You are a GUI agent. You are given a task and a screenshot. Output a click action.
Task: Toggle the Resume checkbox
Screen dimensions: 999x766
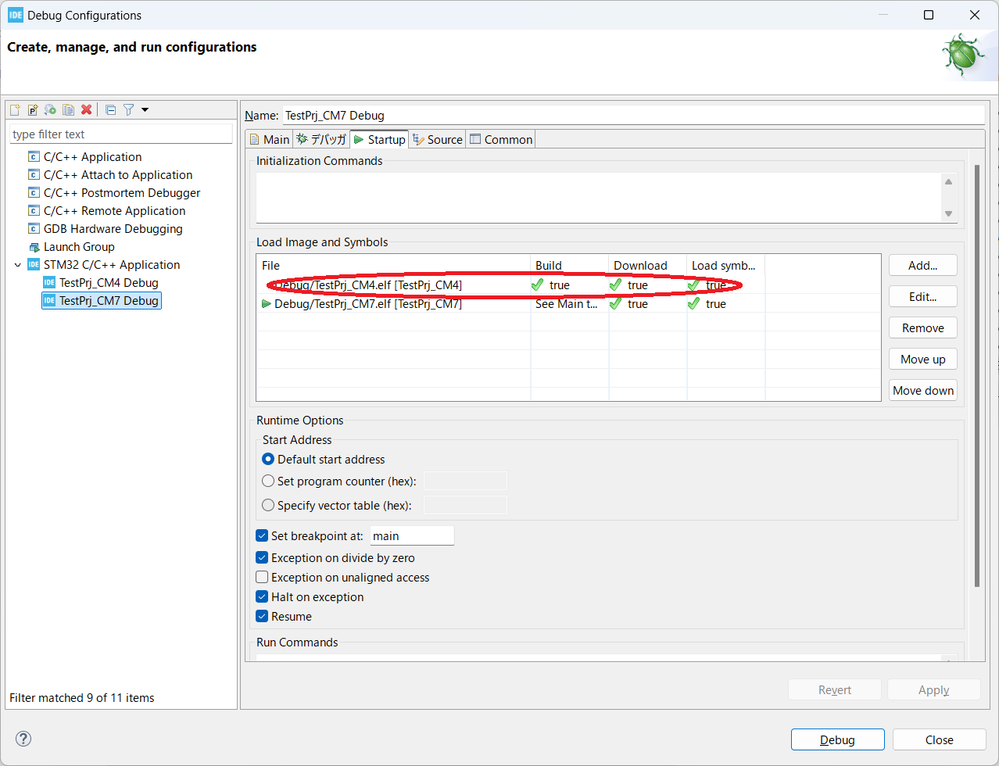click(x=262, y=616)
